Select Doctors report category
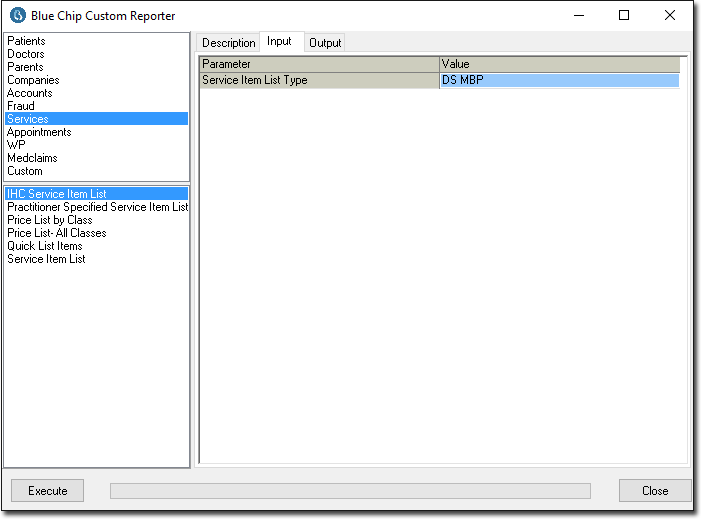The image size is (701, 519). pyautogui.click(x=26, y=54)
